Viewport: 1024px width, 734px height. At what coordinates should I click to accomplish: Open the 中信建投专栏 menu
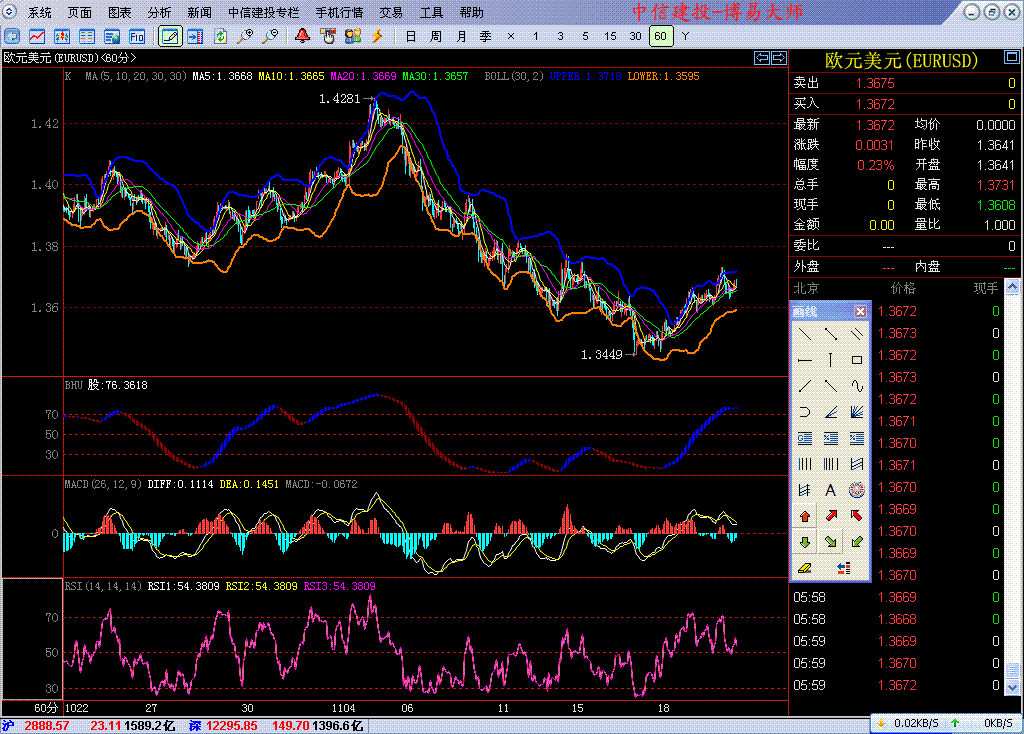[x=263, y=13]
